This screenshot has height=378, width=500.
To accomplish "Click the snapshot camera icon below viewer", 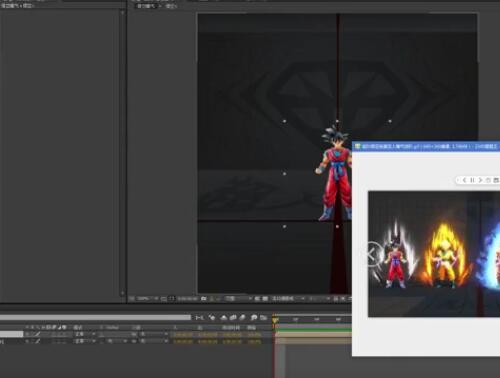I will tap(204, 299).
